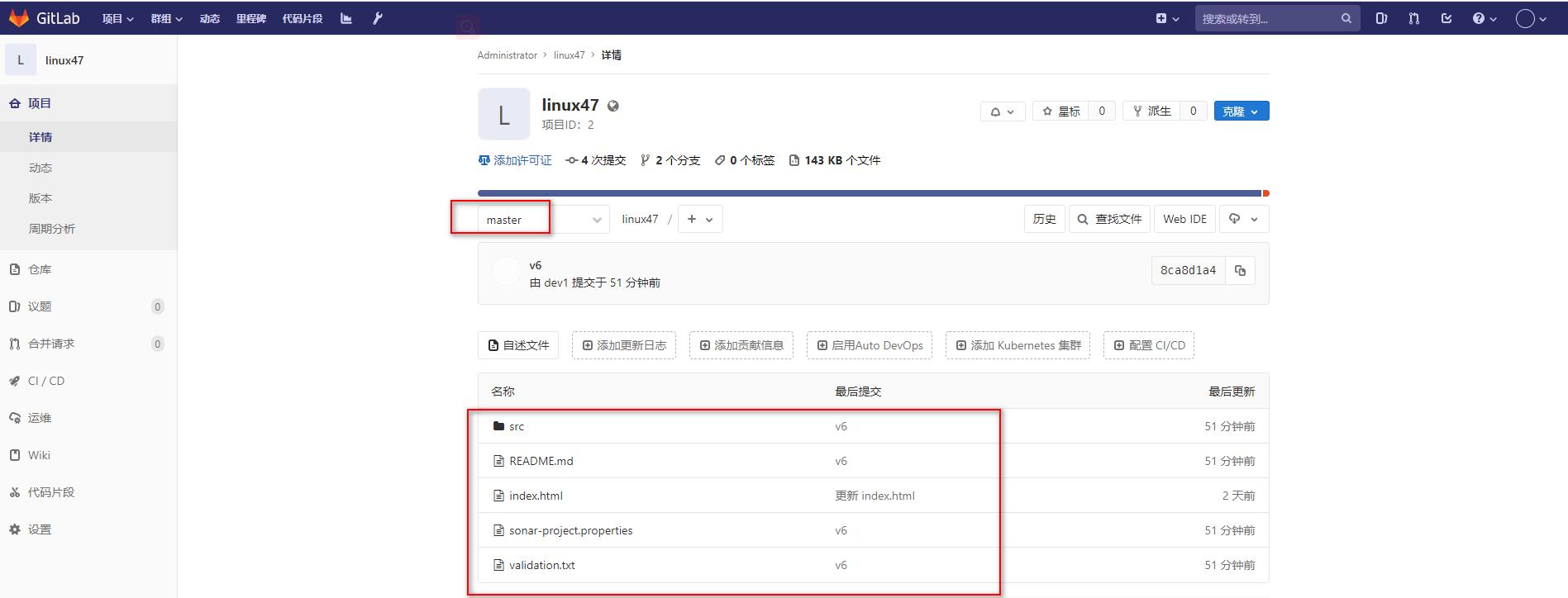Expand the 群组 menu in top navbar
Screen dimensions: 1568x598
[167, 18]
